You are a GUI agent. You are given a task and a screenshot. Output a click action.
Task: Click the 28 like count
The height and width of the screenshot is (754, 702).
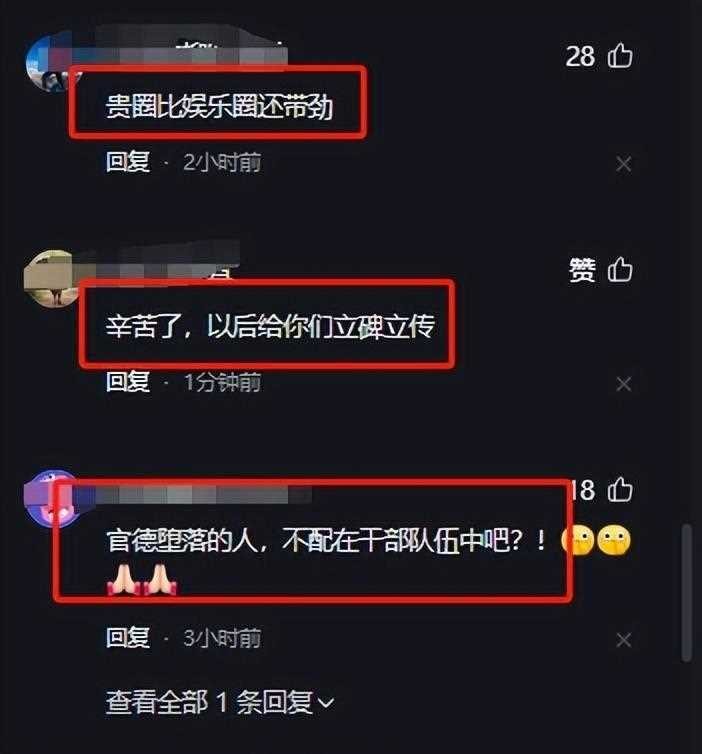(580, 56)
